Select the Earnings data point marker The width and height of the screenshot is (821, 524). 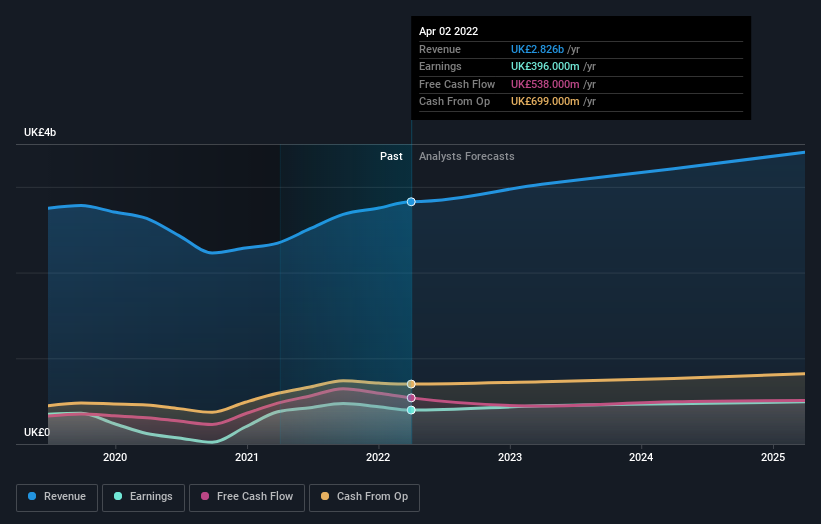pyautogui.click(x=411, y=410)
